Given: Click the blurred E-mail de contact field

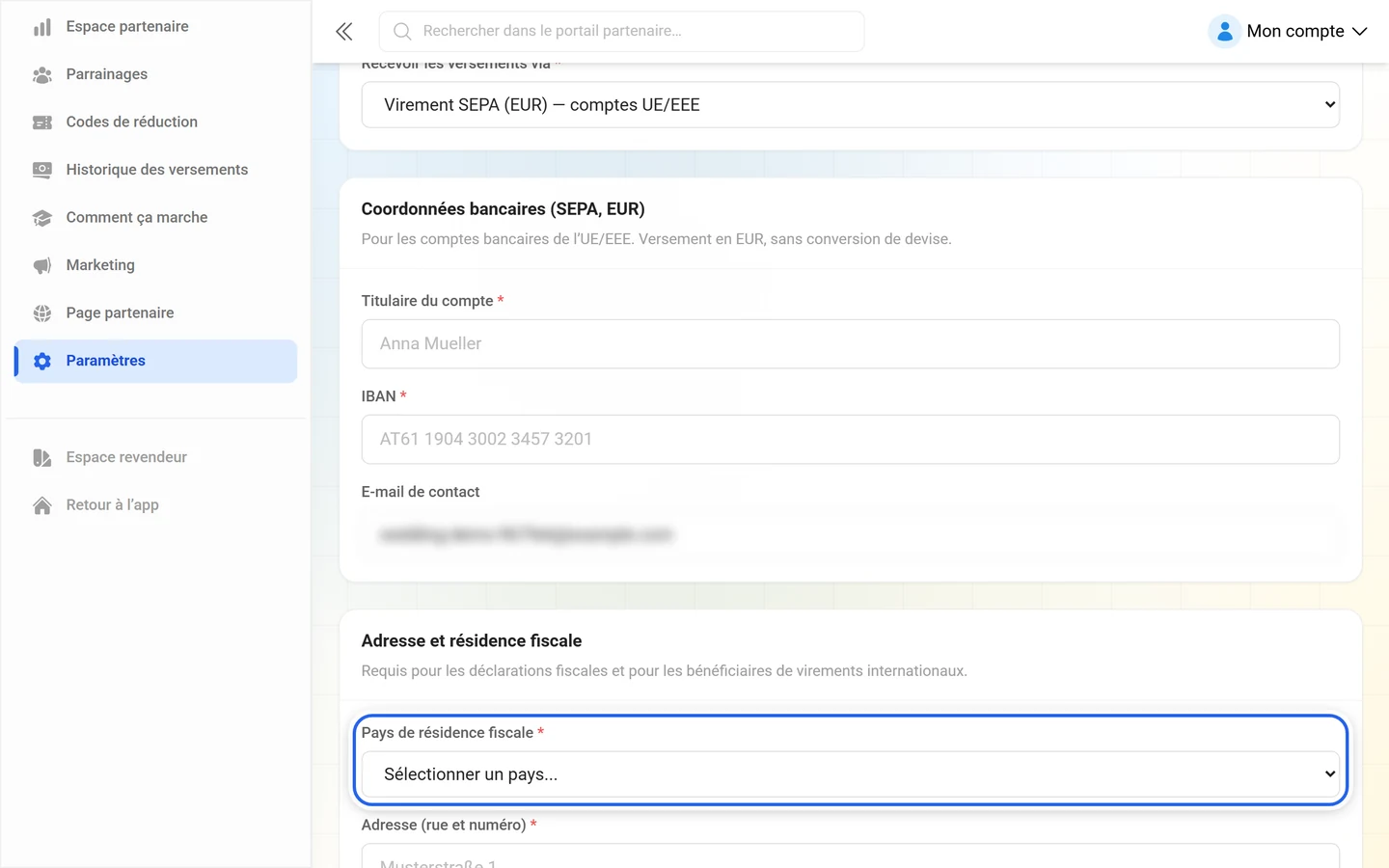Looking at the screenshot, I should [851, 535].
